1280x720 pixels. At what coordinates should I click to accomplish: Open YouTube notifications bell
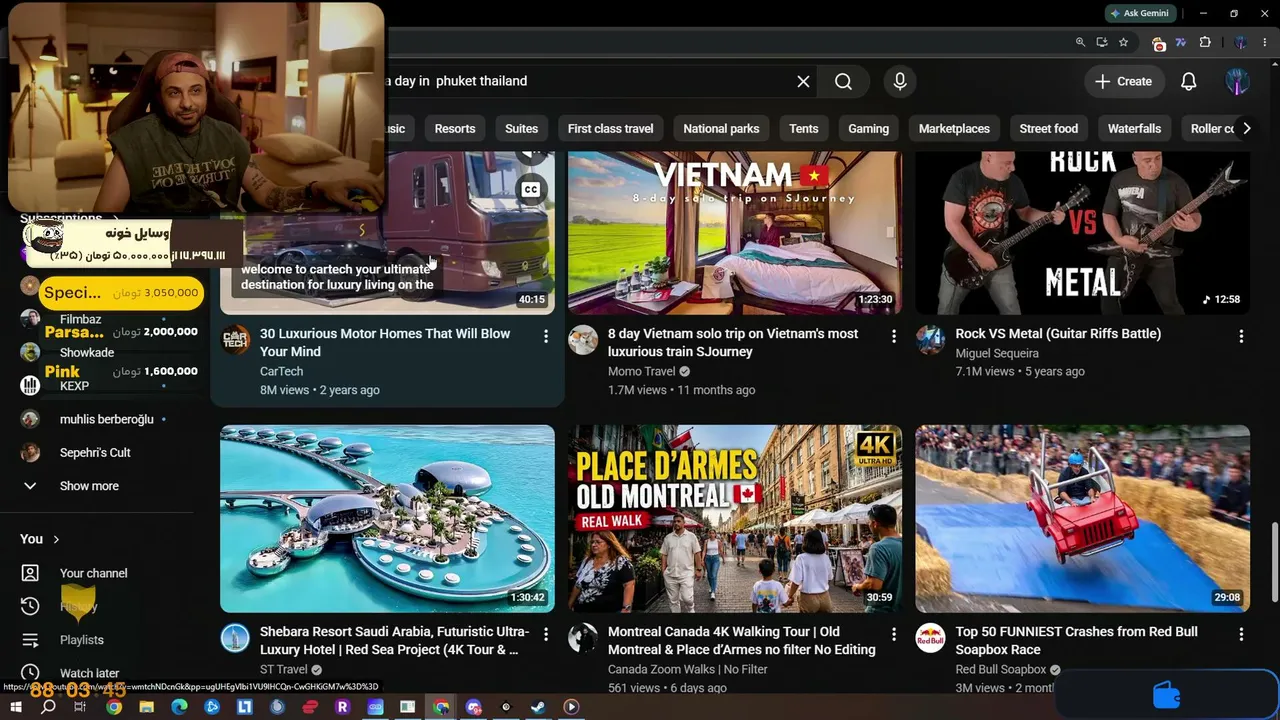point(1189,81)
